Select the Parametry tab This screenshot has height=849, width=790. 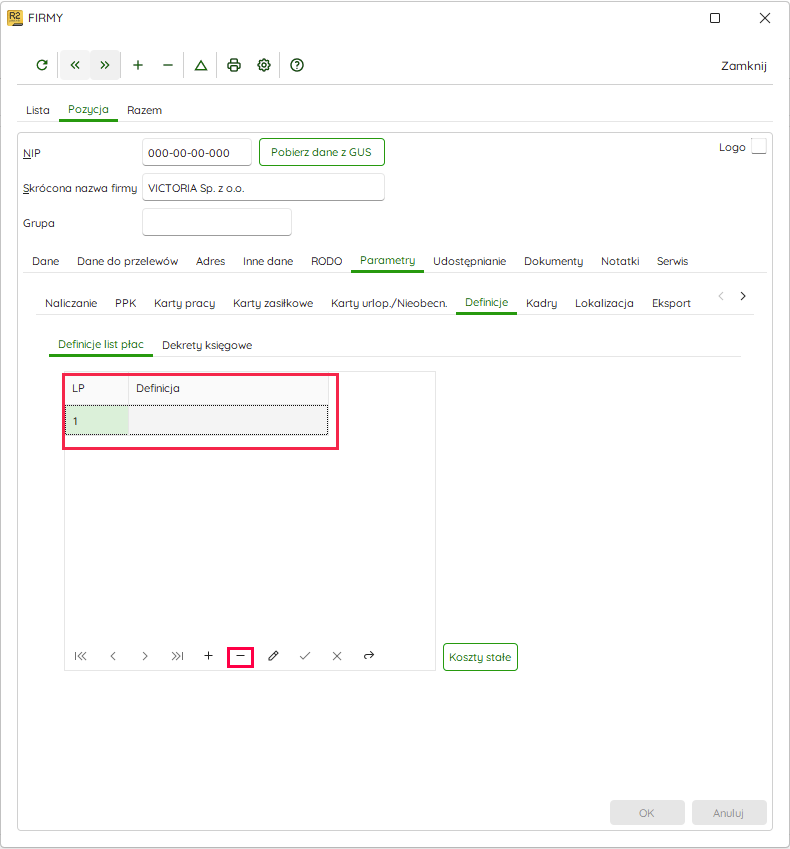(x=388, y=261)
